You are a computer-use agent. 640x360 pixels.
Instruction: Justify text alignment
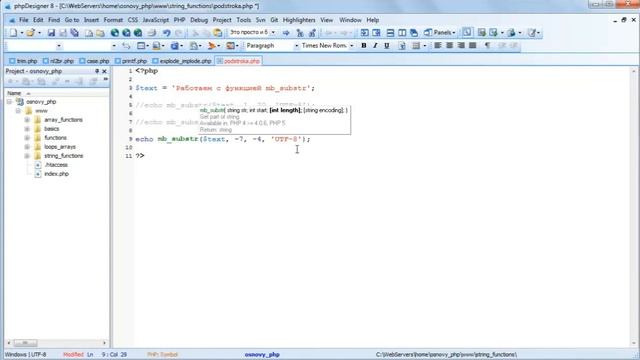click(473, 45)
